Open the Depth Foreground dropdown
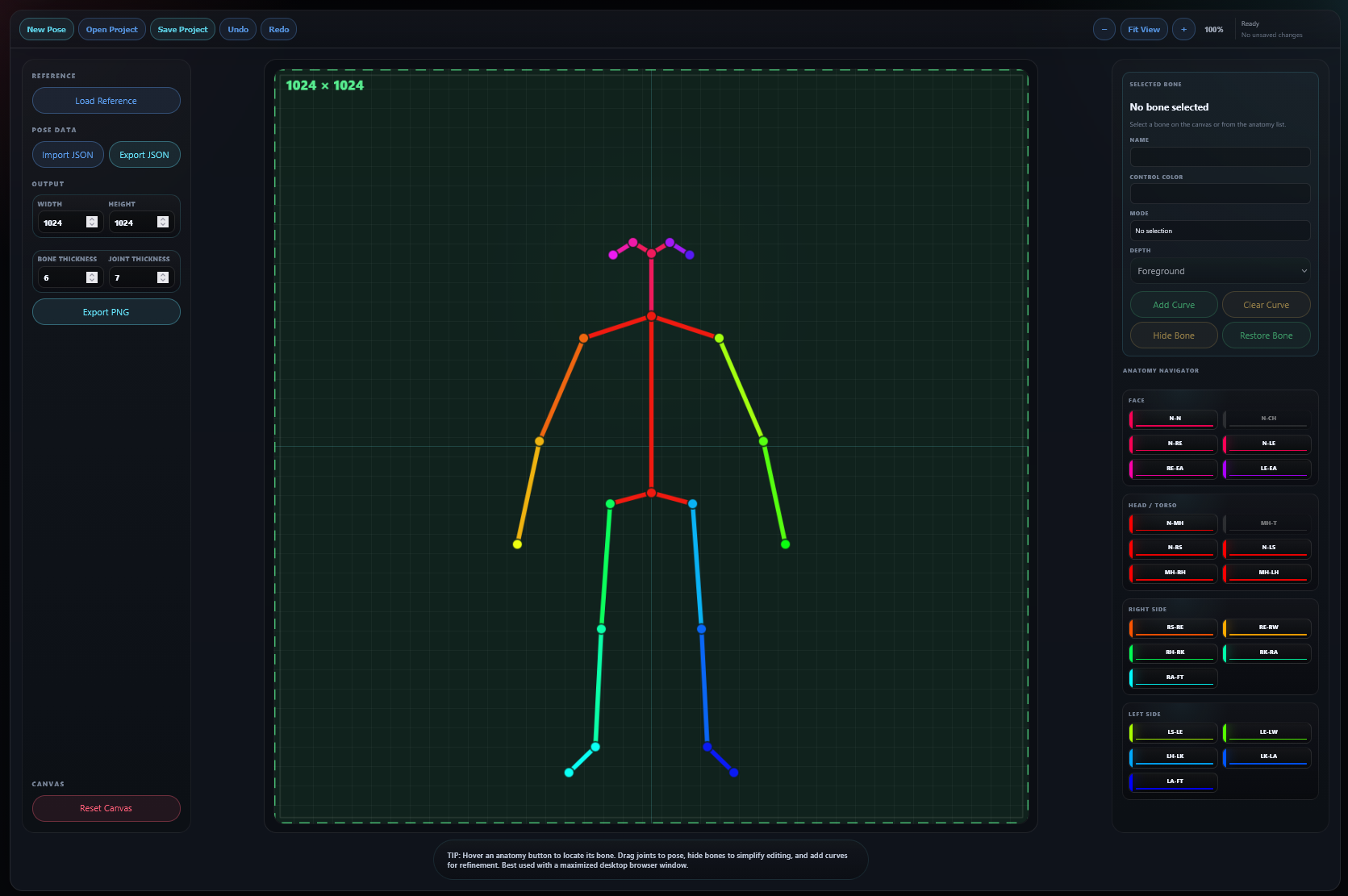 [x=1220, y=271]
